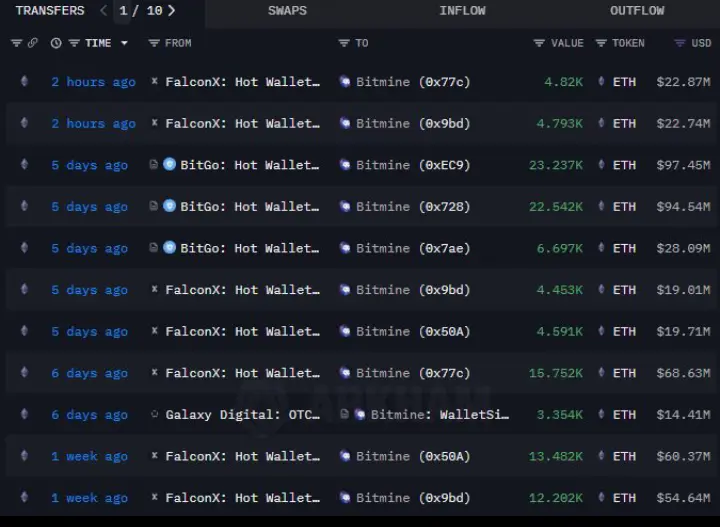
Task: Go to previous transfers page arrow
Action: 103,11
